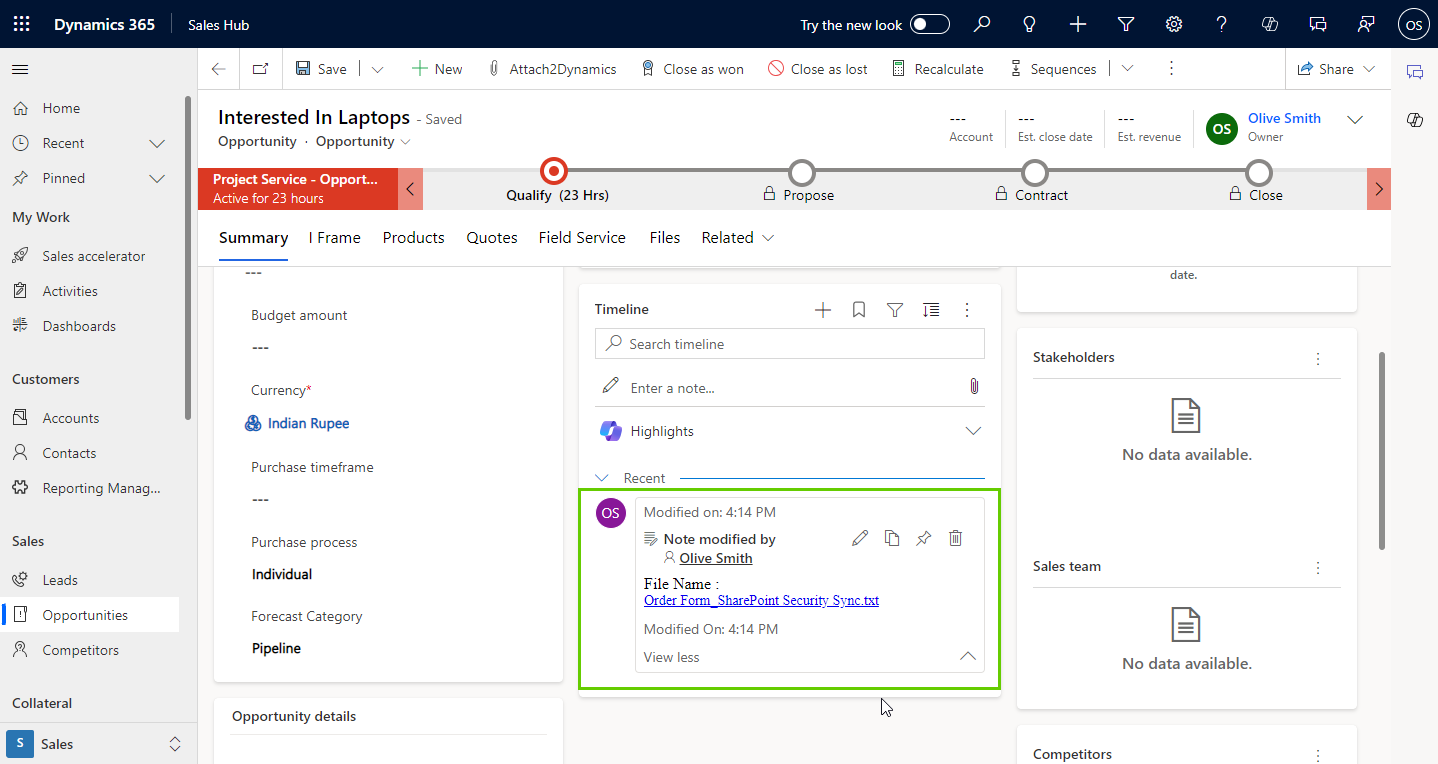The width and height of the screenshot is (1438, 764).
Task: Click the copy icon on the timeline note
Action: [892, 539]
